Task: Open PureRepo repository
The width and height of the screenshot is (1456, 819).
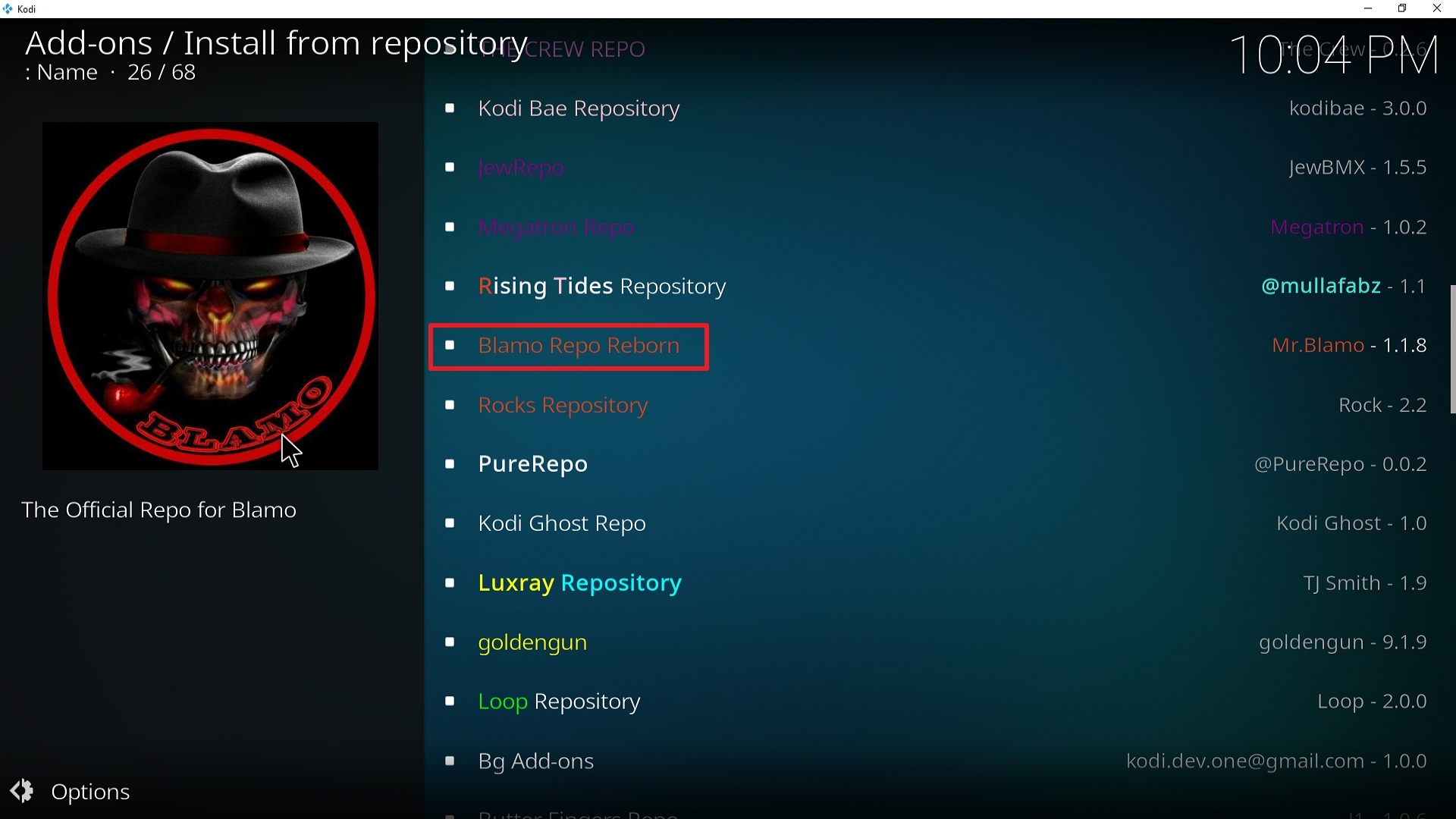Action: point(940,464)
